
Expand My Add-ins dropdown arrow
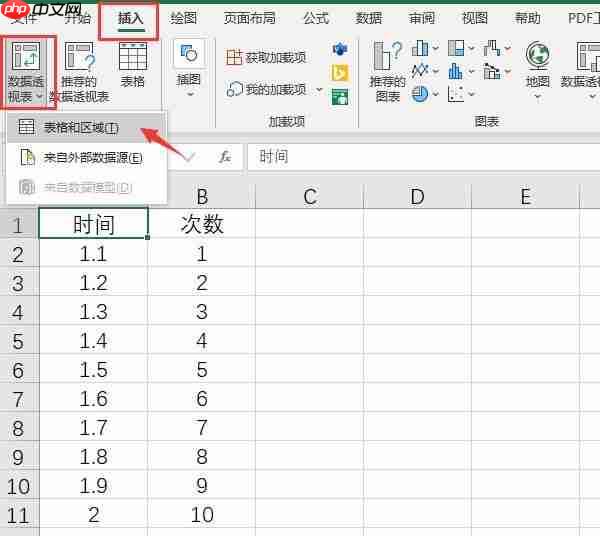tap(319, 90)
